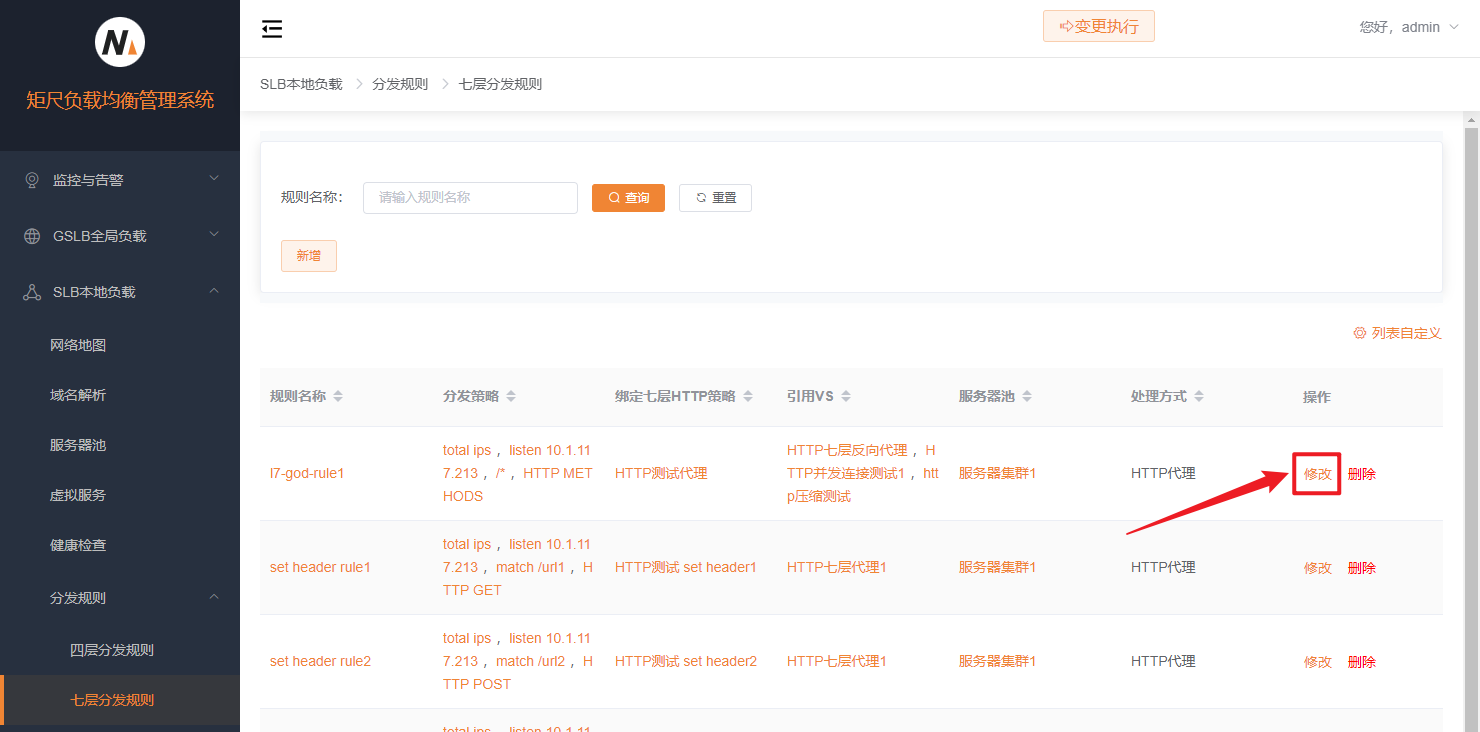Sort by 分发策略 column sort icon
Viewport: 1480px width, 732px height.
coord(511,397)
